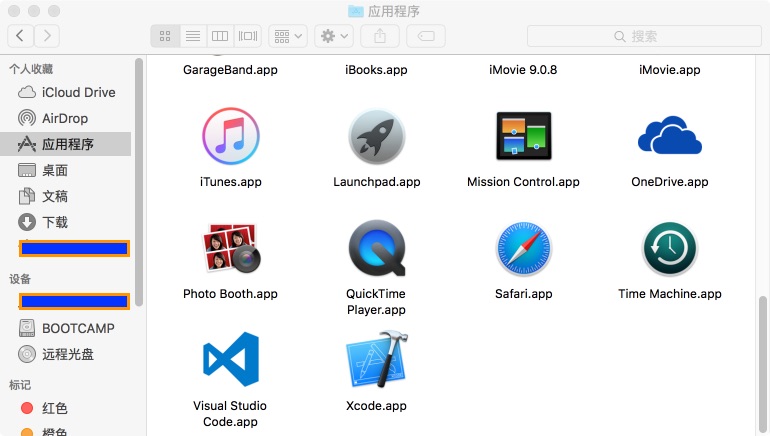
Task: Click the Visual Studio Code.app label
Action: [x=230, y=413]
